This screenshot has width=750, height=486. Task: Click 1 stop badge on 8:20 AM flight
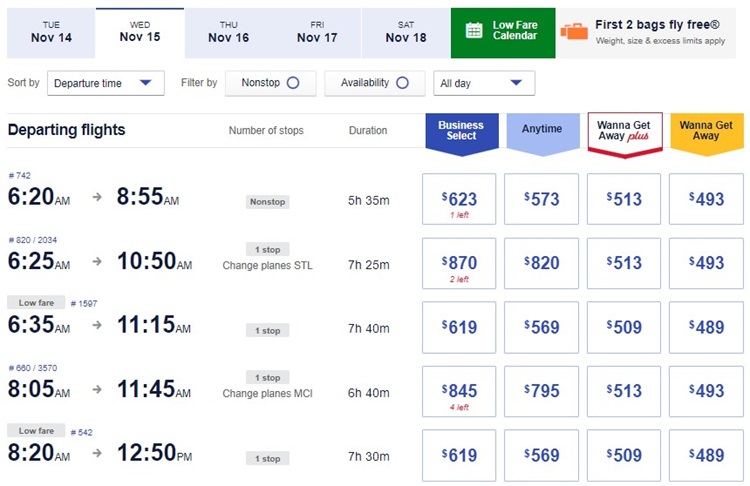coord(268,458)
